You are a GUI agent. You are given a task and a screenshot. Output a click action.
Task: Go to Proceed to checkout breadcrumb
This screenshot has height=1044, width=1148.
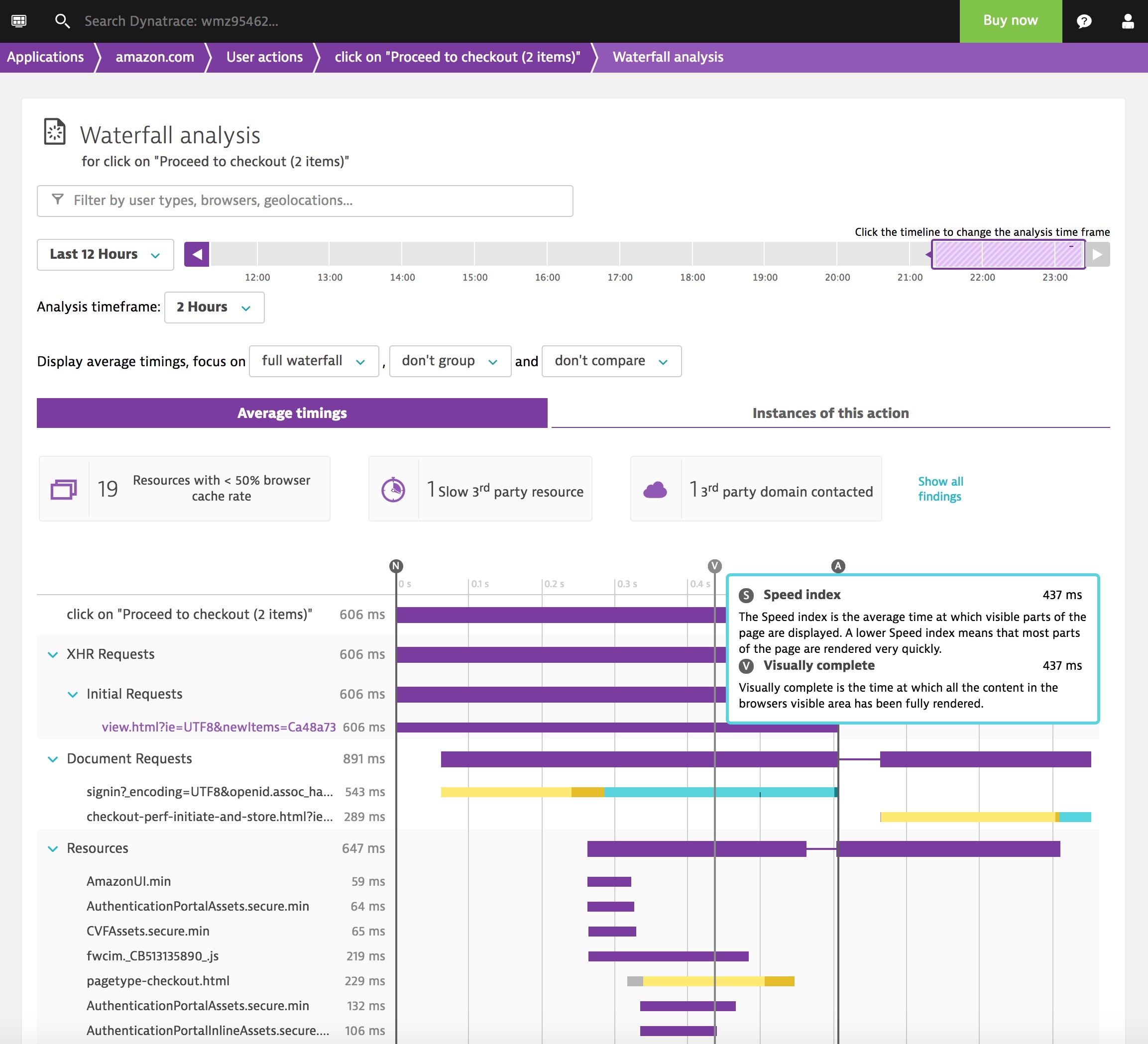pyautogui.click(x=458, y=57)
